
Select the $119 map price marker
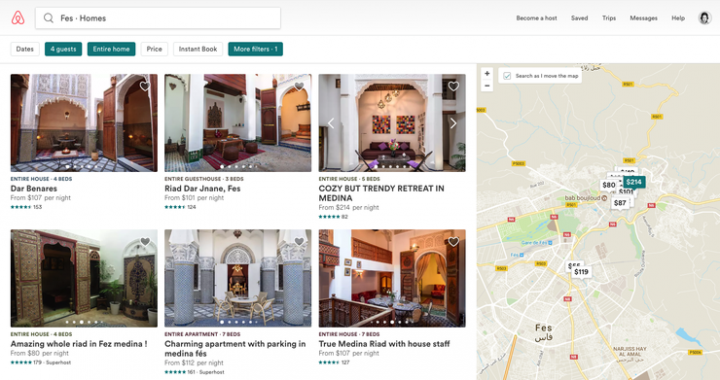581,272
